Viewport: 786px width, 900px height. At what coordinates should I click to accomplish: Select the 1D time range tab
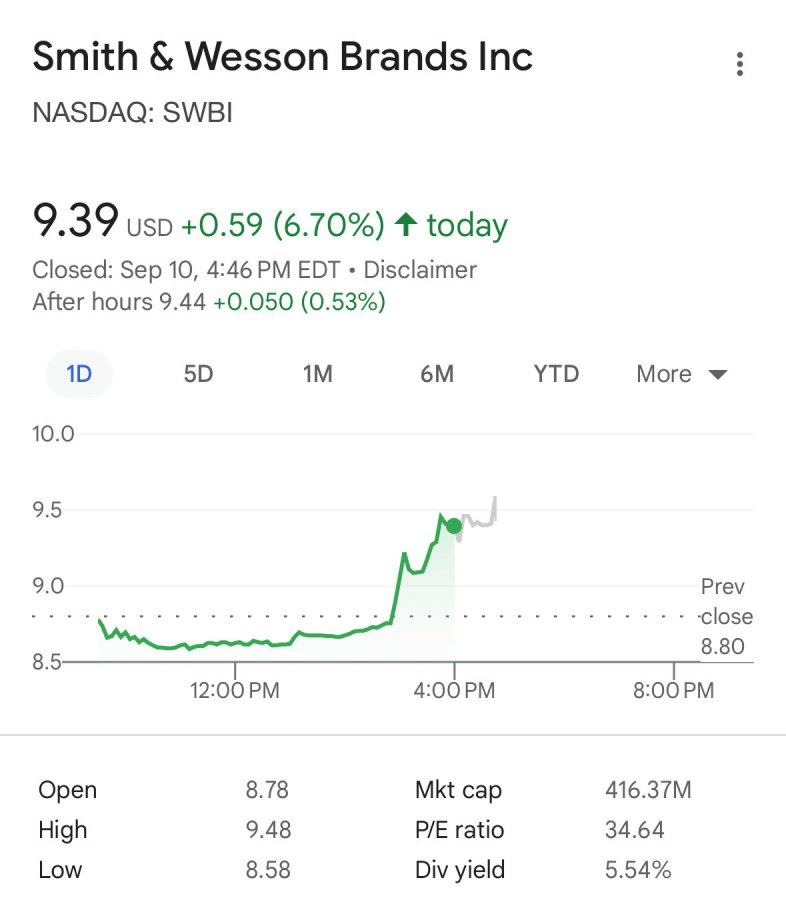(79, 374)
